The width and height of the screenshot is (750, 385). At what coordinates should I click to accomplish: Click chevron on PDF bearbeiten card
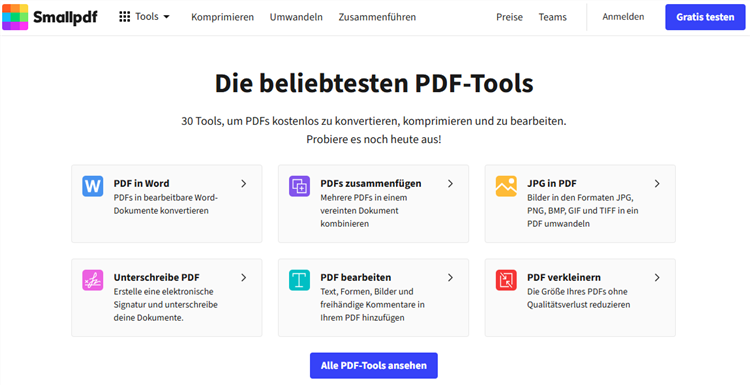point(451,277)
